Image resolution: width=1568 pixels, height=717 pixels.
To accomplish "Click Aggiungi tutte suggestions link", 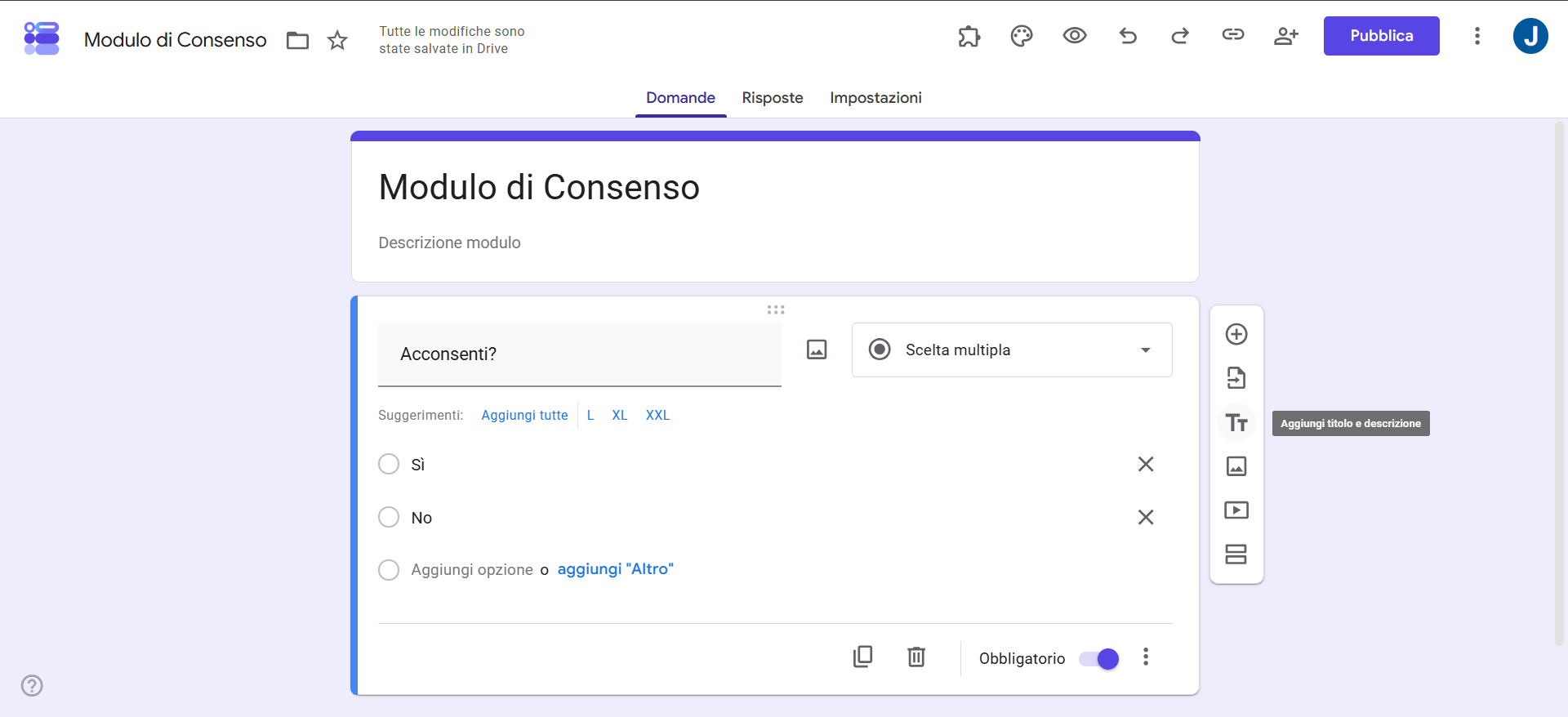I will [x=524, y=415].
